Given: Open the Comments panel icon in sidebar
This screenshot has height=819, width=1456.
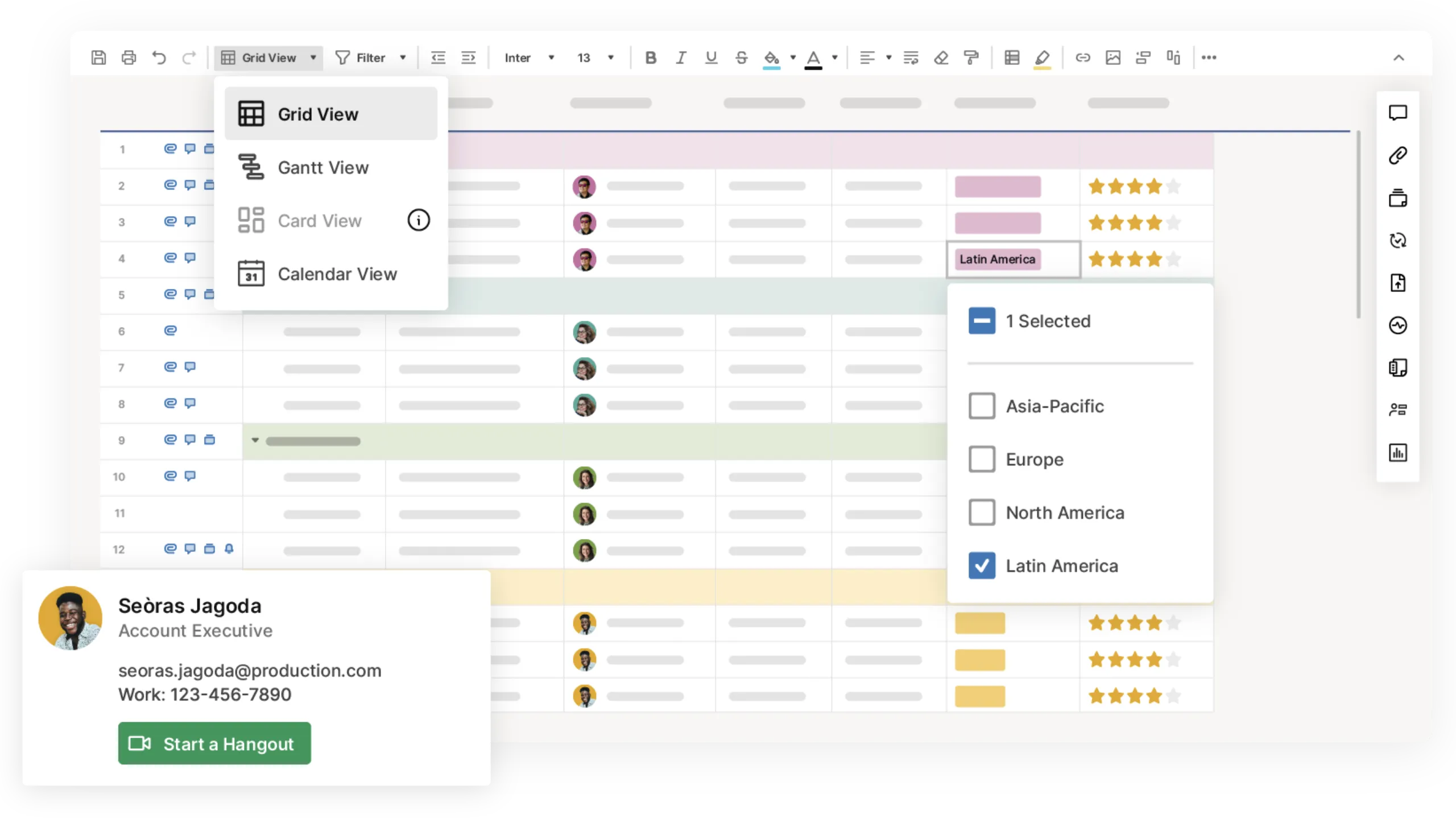Looking at the screenshot, I should tap(1397, 113).
